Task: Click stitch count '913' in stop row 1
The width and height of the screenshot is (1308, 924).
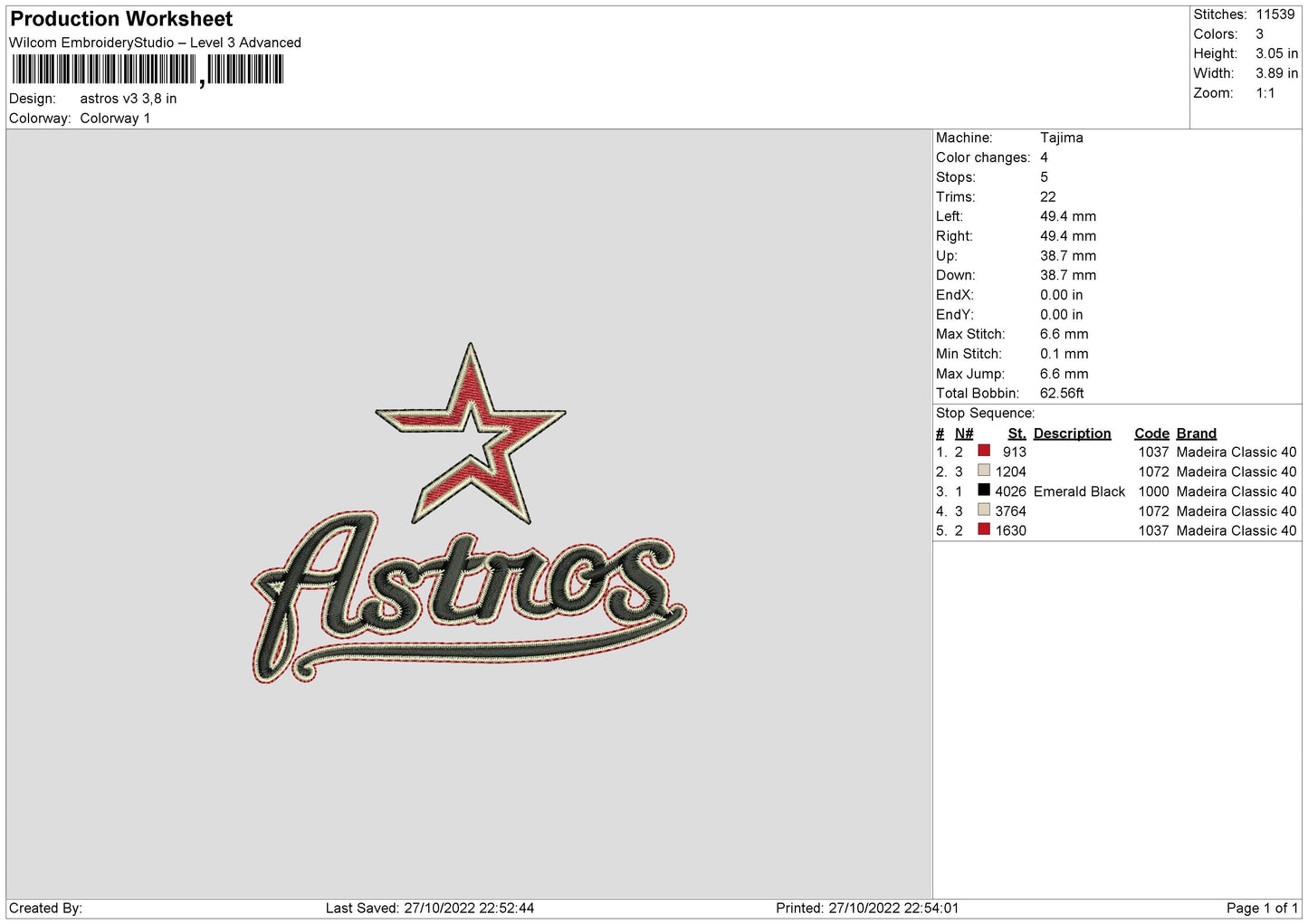Action: [1015, 452]
